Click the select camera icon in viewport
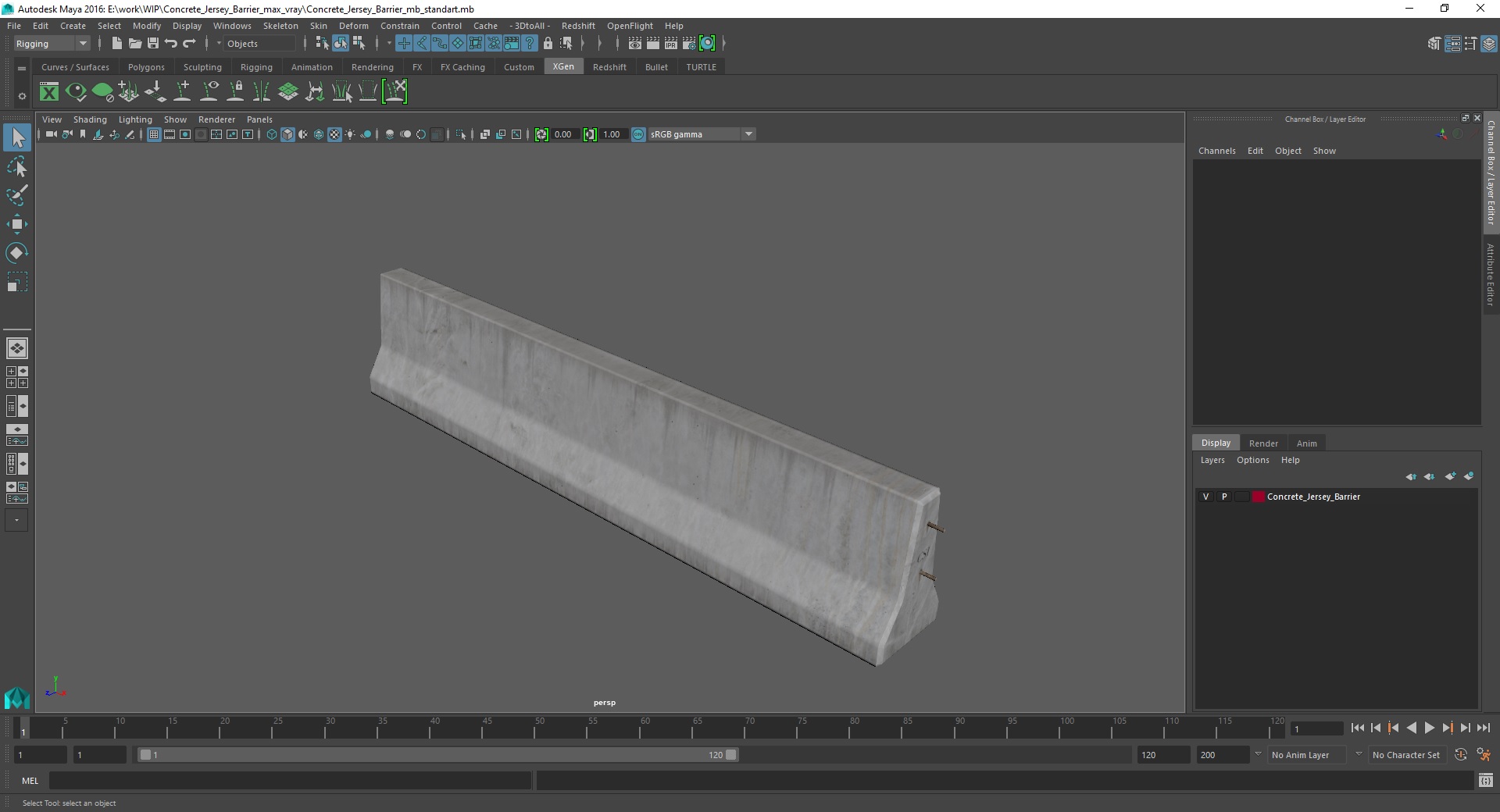Screen dimensions: 1500x812 coord(51,134)
